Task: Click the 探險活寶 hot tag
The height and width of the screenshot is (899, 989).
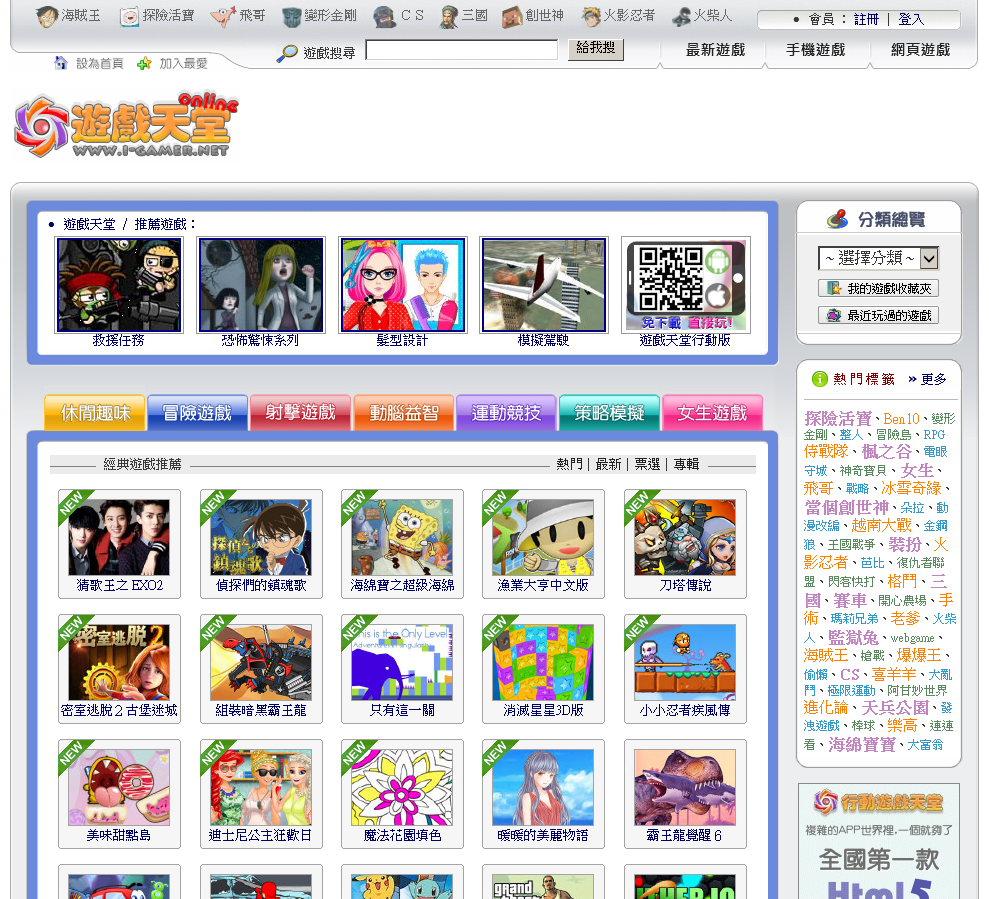Action: tap(838, 418)
